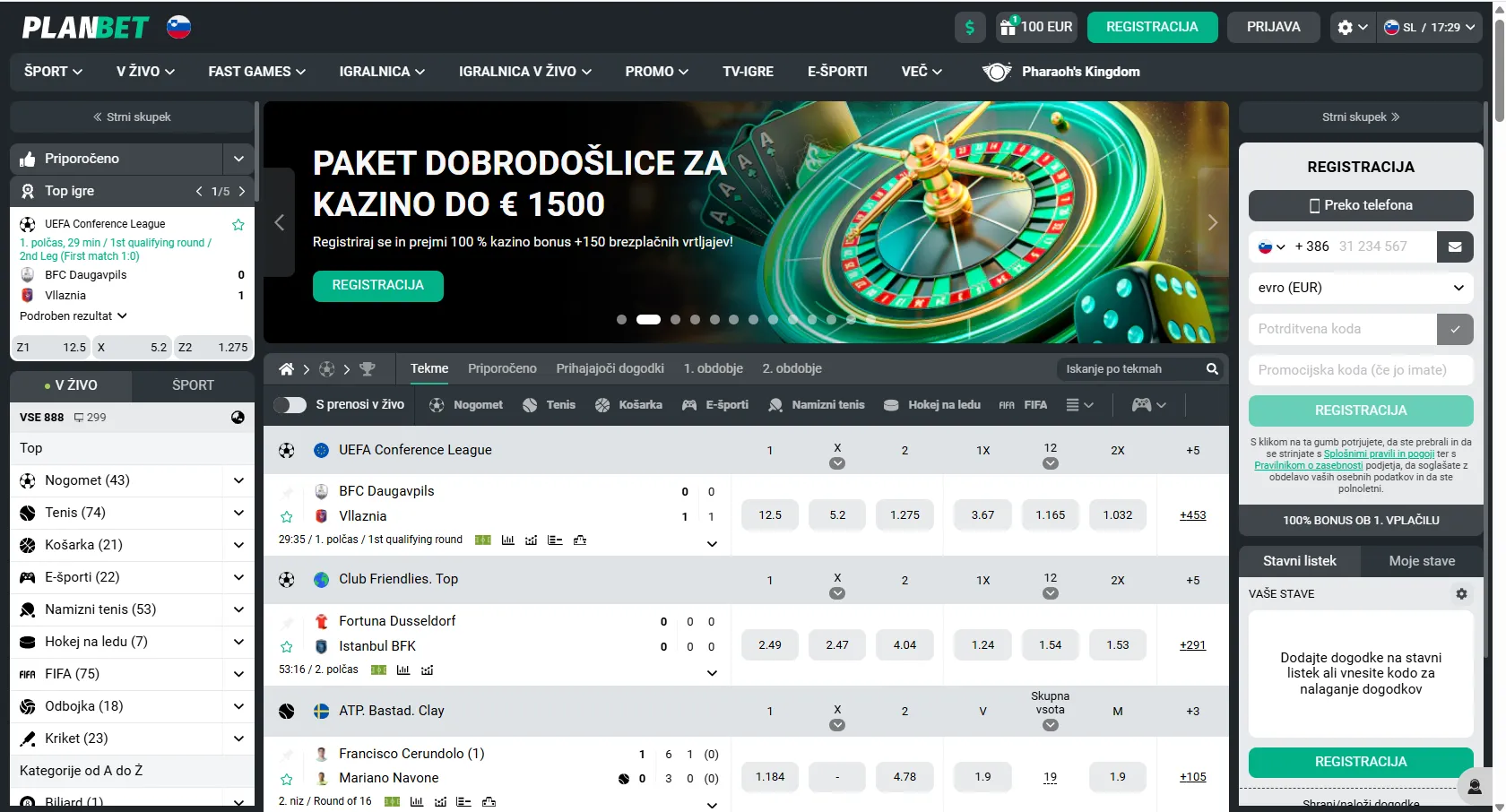The height and width of the screenshot is (812, 1506).
Task: Open country code flag dropdown
Action: (1272, 246)
